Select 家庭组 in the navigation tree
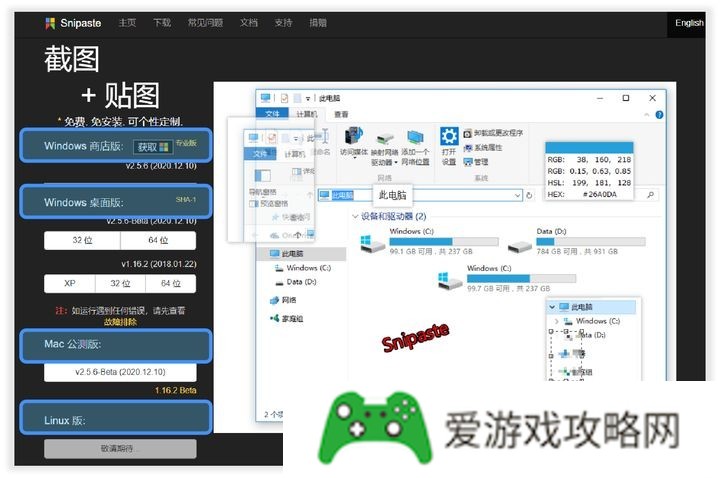 coord(287,318)
